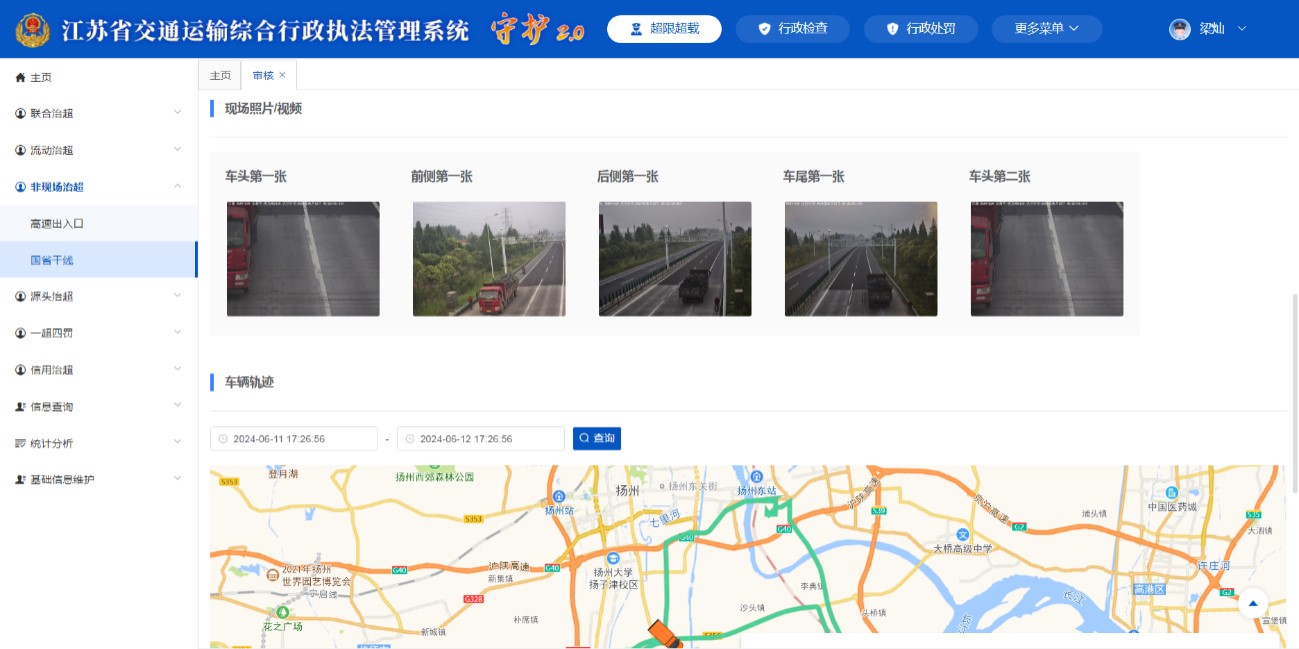Switch to the 主页 tab
The width and height of the screenshot is (1299, 649).
click(x=220, y=76)
